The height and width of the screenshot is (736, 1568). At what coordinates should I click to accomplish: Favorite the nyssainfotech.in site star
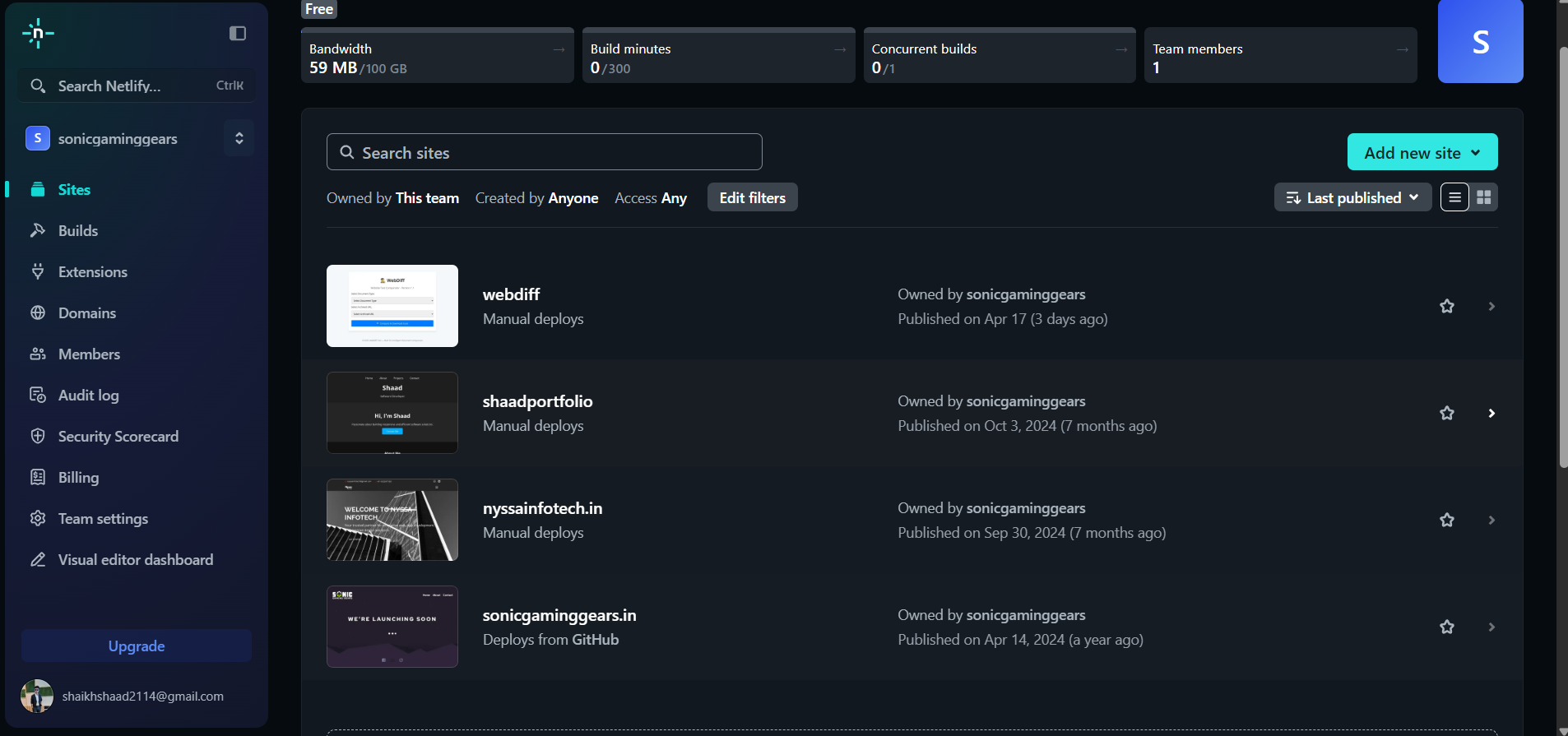click(1447, 520)
